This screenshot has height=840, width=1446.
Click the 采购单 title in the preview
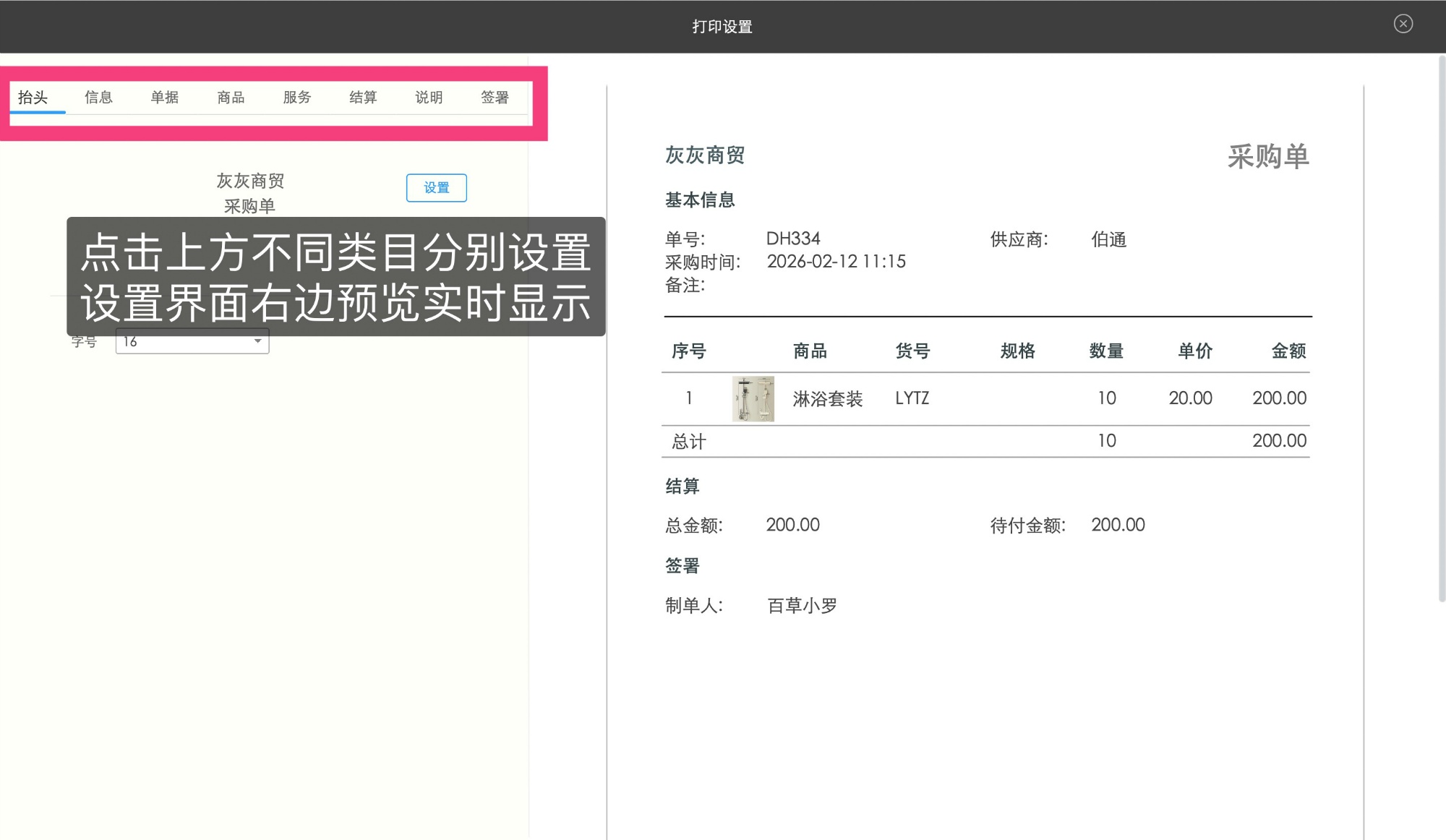coord(1268,156)
